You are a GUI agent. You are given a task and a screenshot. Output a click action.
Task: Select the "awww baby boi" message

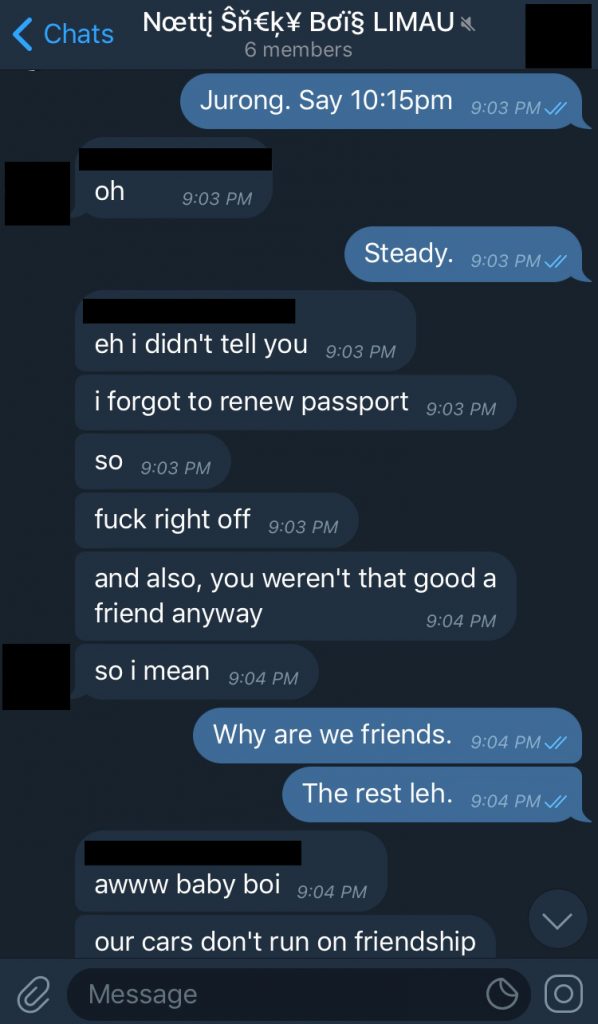(x=231, y=871)
